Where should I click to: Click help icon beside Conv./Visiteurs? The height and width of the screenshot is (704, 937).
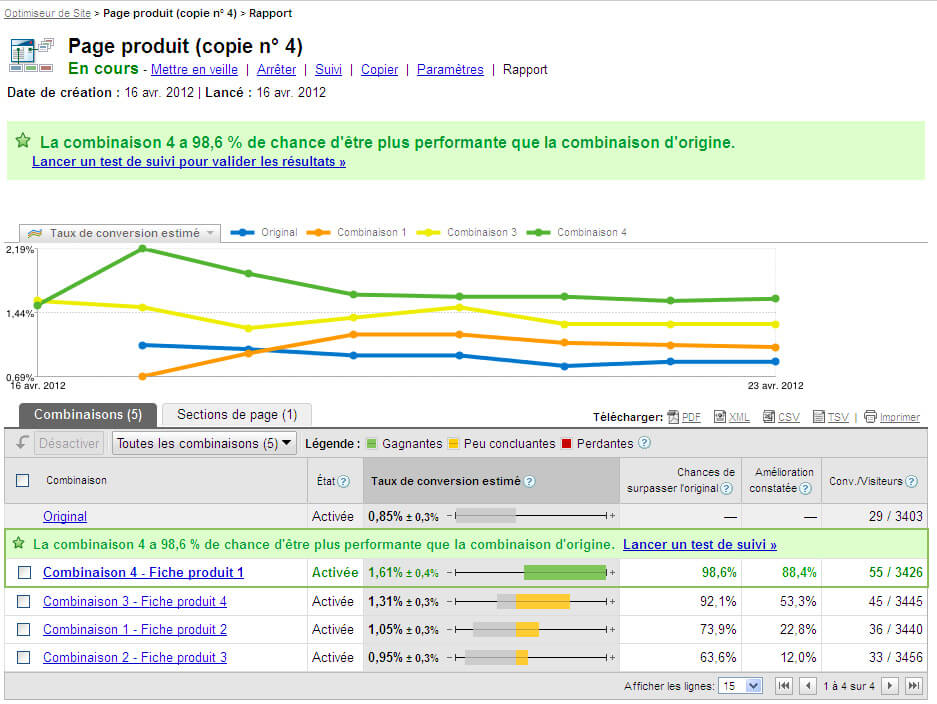coord(911,481)
